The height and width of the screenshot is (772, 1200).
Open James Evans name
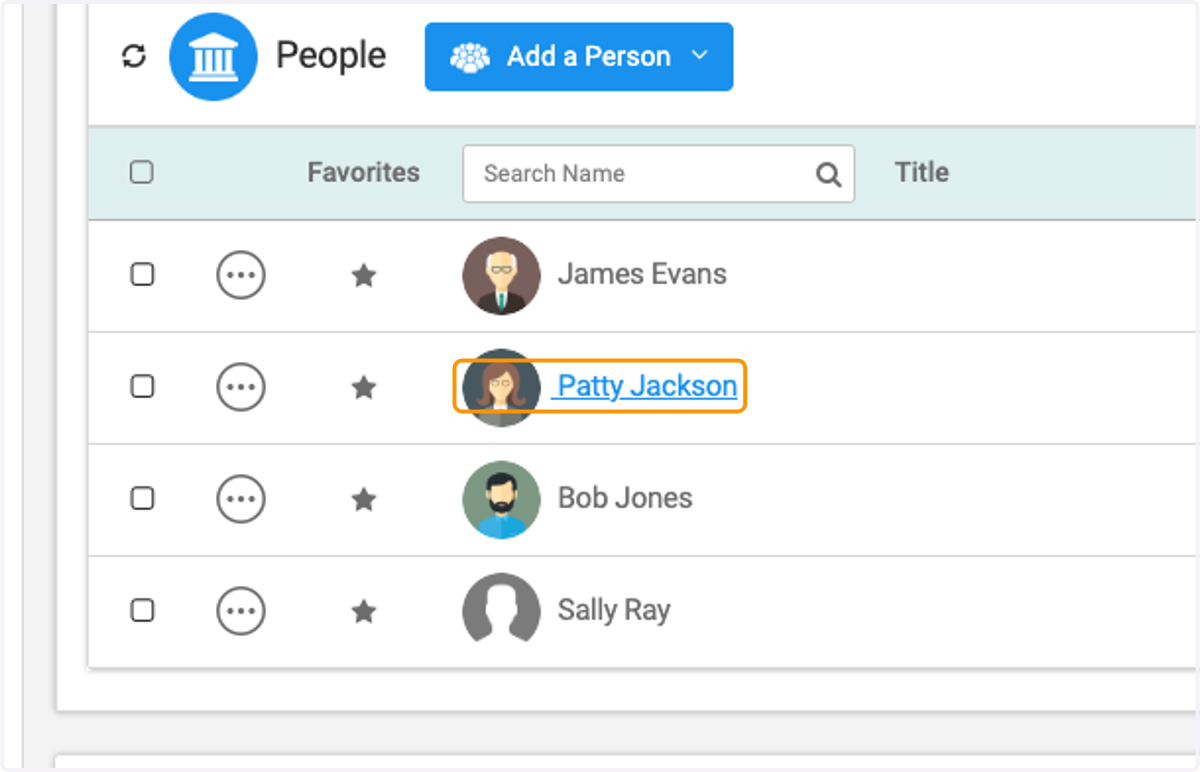[642, 274]
